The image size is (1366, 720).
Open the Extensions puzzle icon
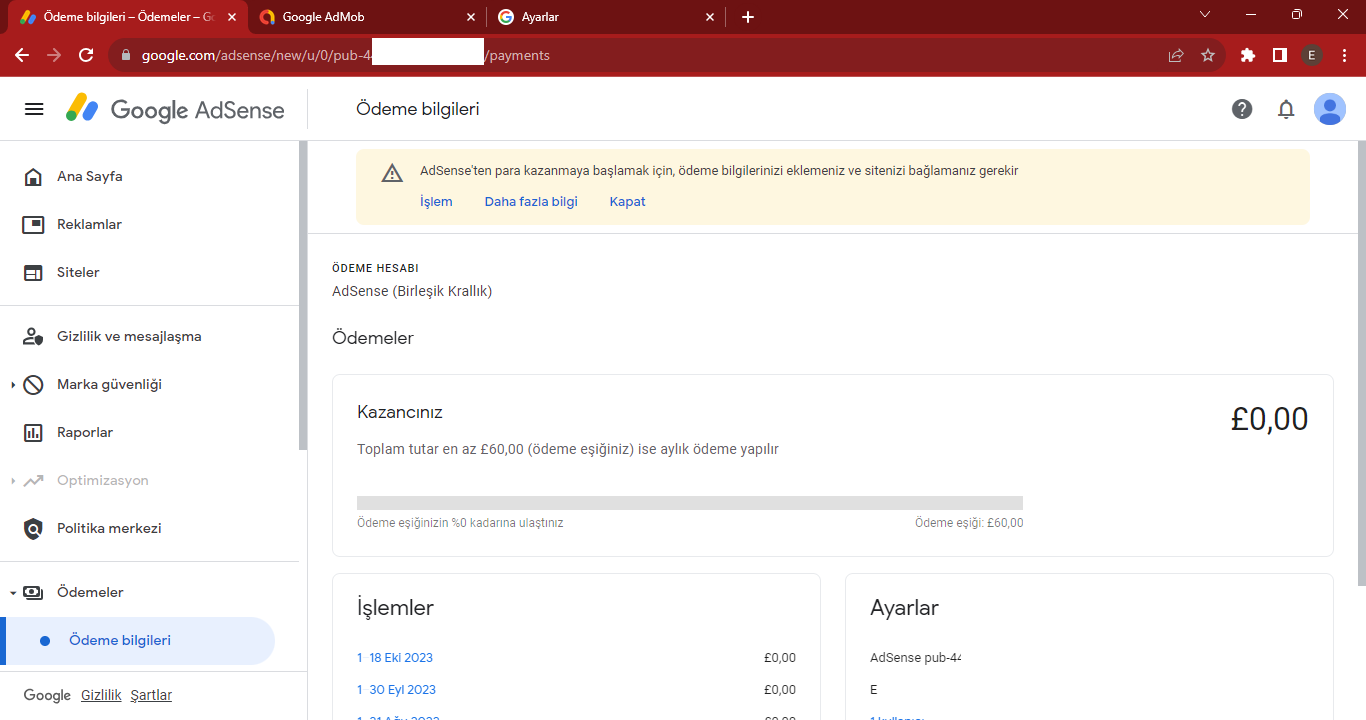click(x=1247, y=55)
